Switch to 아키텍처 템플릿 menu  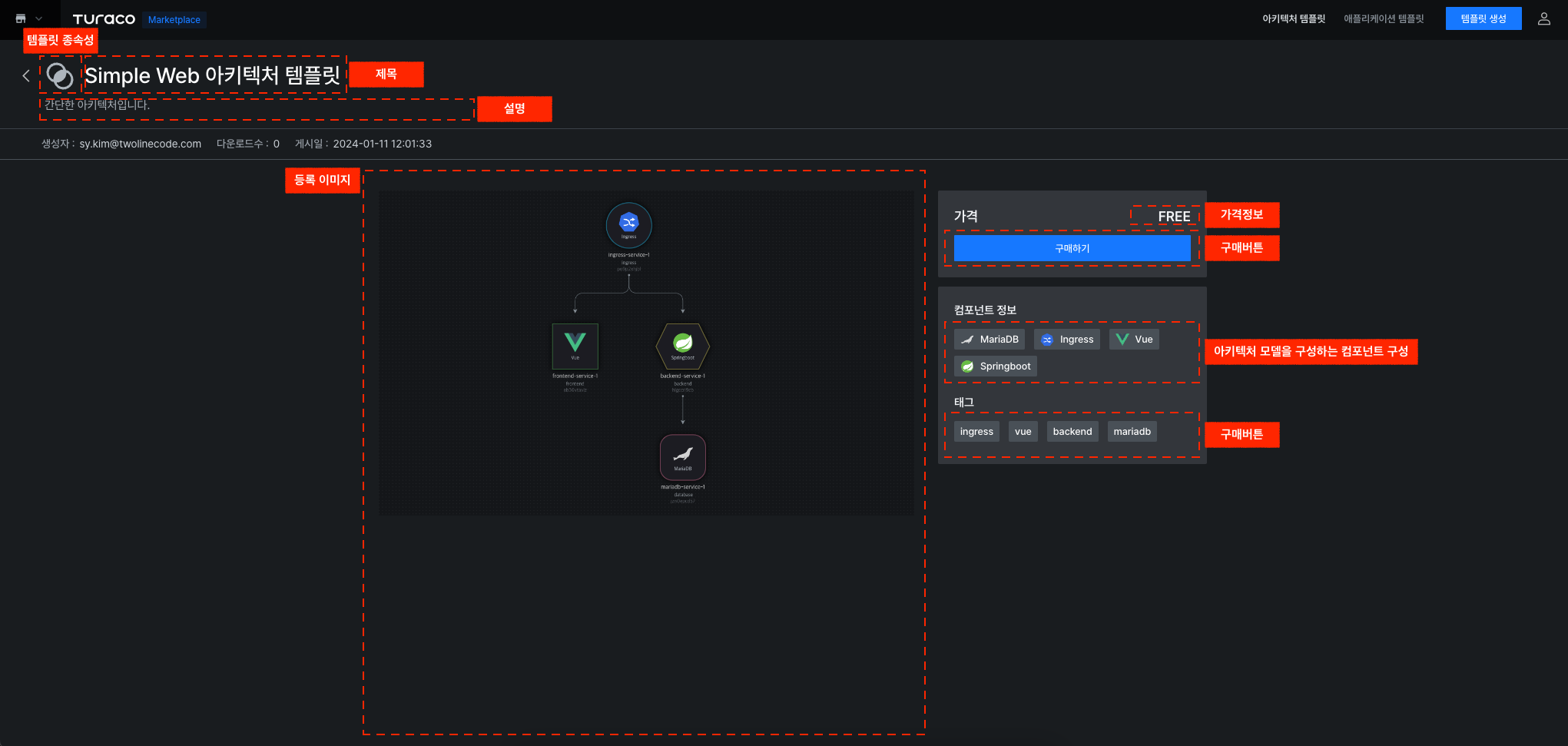coord(1294,18)
